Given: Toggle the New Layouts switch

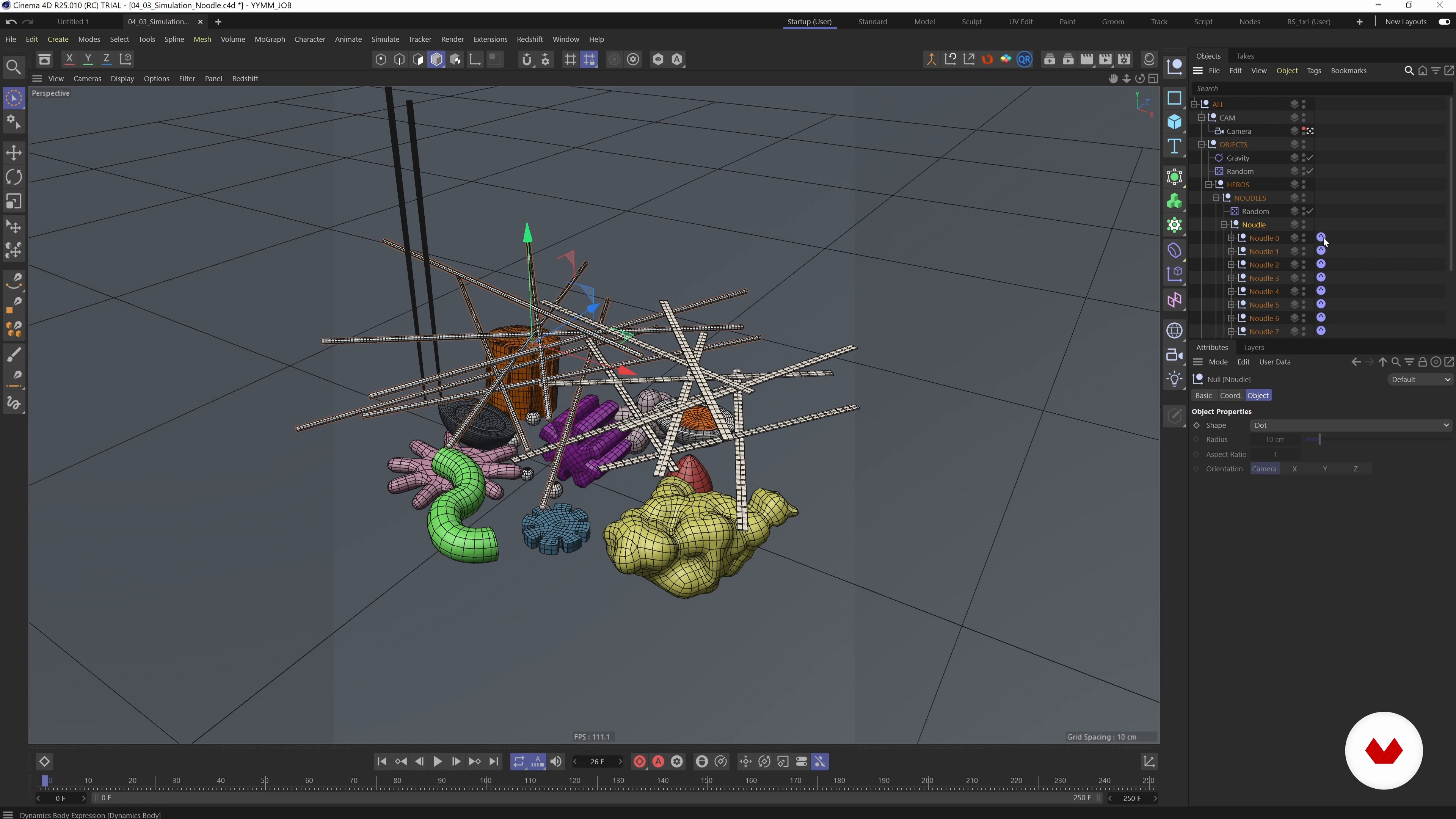Looking at the screenshot, I should click(1444, 22).
